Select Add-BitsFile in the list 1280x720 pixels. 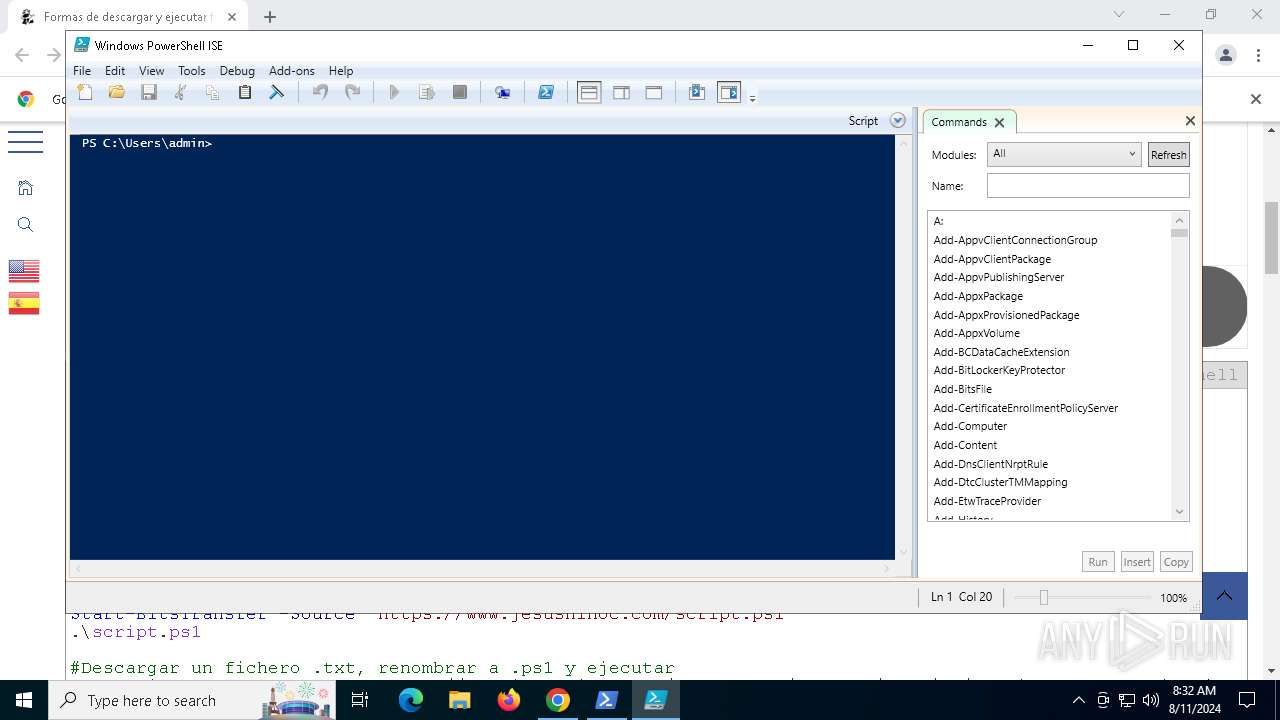1050,389
